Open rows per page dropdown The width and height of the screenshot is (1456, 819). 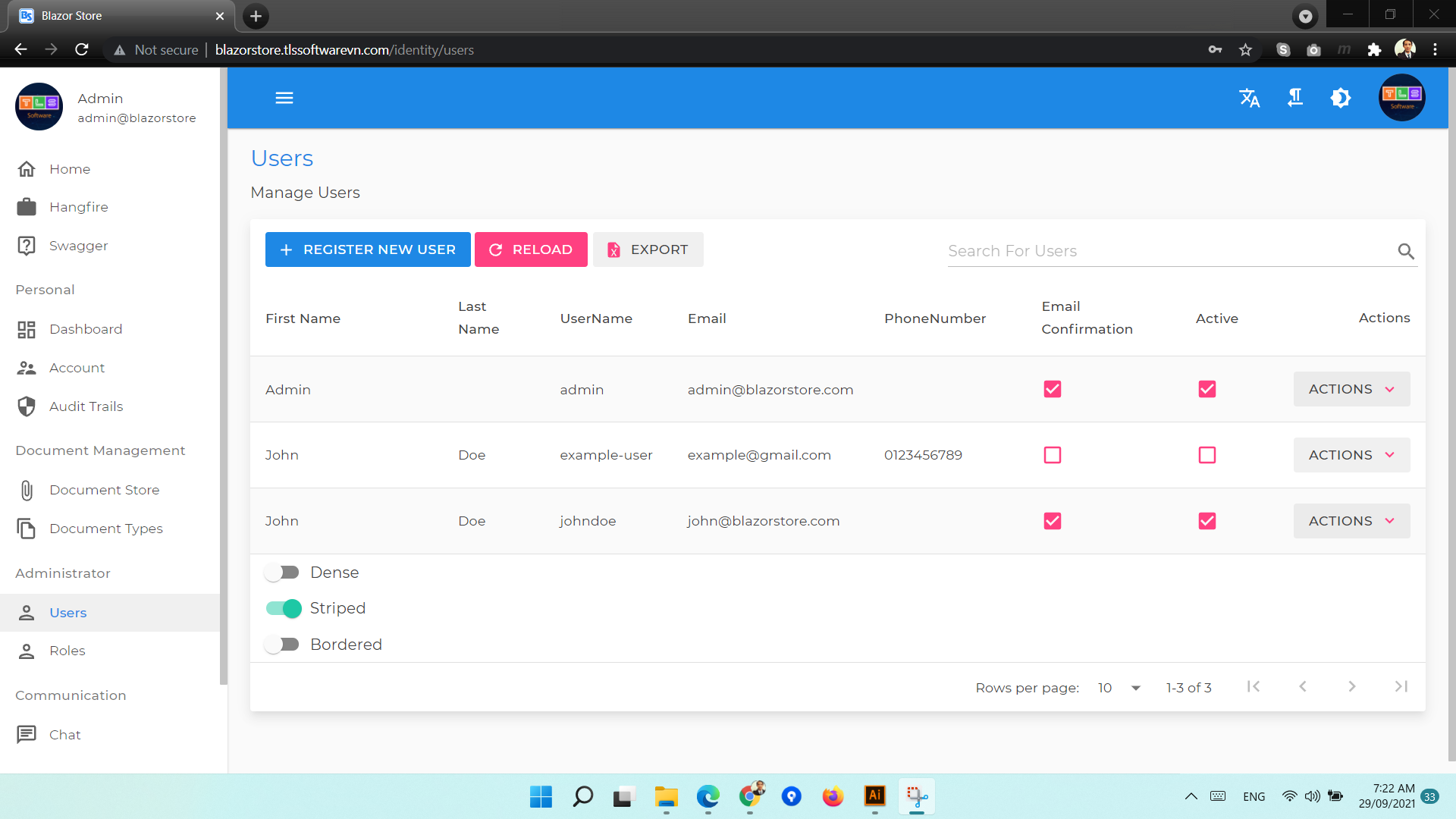(x=1119, y=688)
